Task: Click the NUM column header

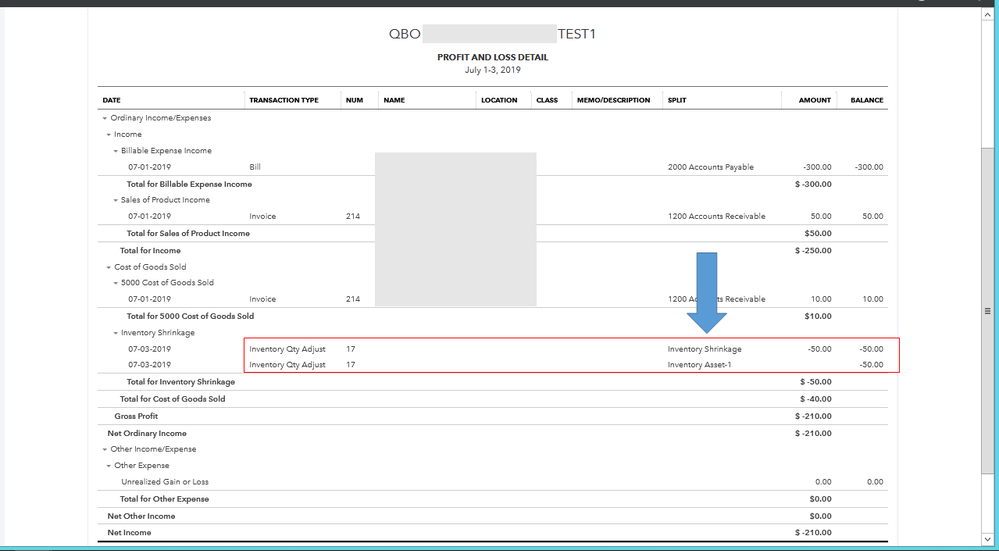Action: point(354,101)
